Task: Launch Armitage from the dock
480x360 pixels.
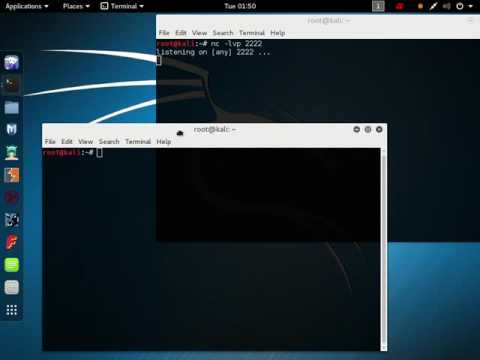Action: (12, 153)
